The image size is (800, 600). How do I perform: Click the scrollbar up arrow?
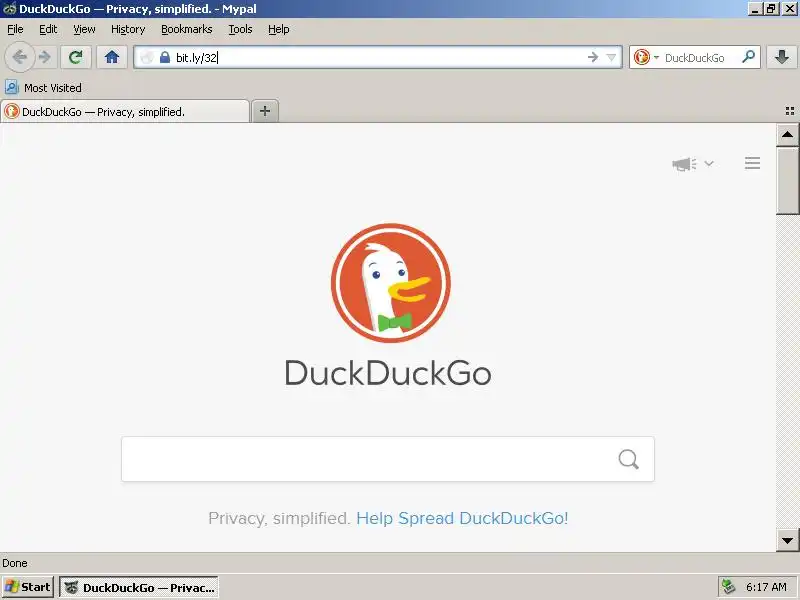[787, 135]
